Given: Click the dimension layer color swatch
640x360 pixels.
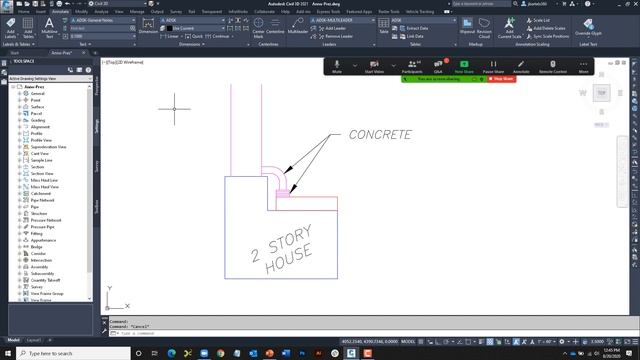Looking at the screenshot, I should pos(169,28).
